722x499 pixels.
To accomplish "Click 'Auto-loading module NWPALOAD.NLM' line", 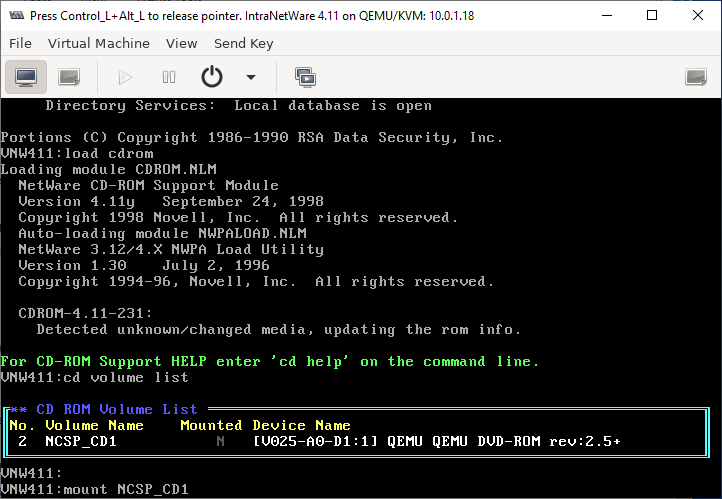I will (162, 234).
